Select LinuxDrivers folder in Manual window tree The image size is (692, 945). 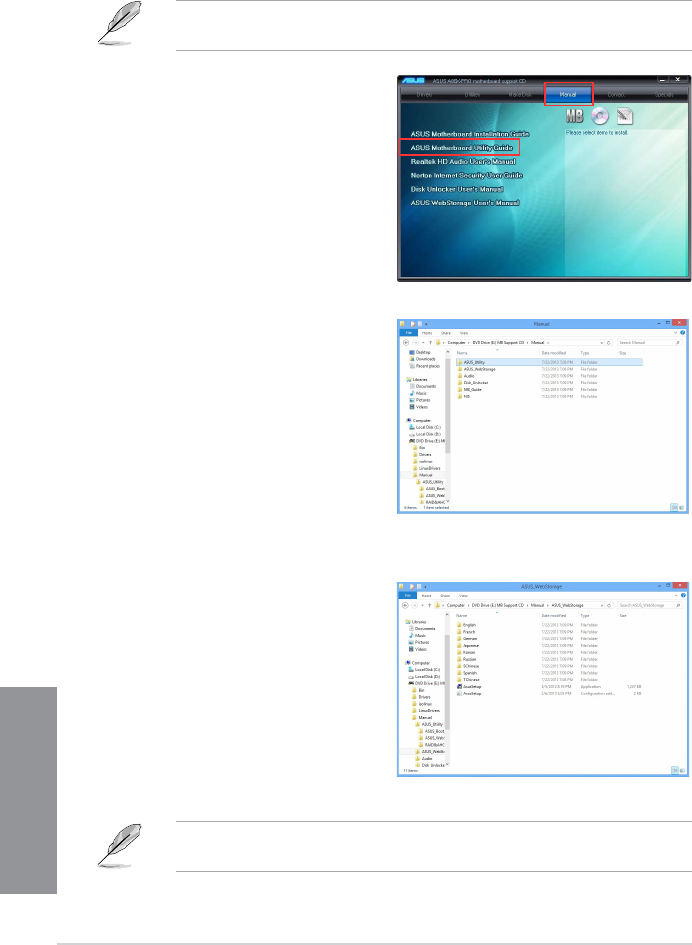[x=427, y=468]
